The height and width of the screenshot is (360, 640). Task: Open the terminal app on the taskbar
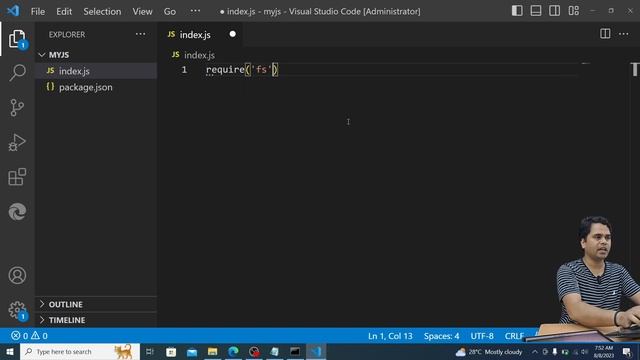coord(295,352)
